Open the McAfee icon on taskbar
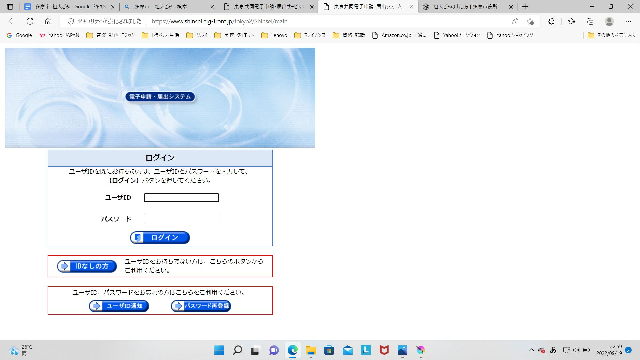640x360 pixels. [x=384, y=350]
